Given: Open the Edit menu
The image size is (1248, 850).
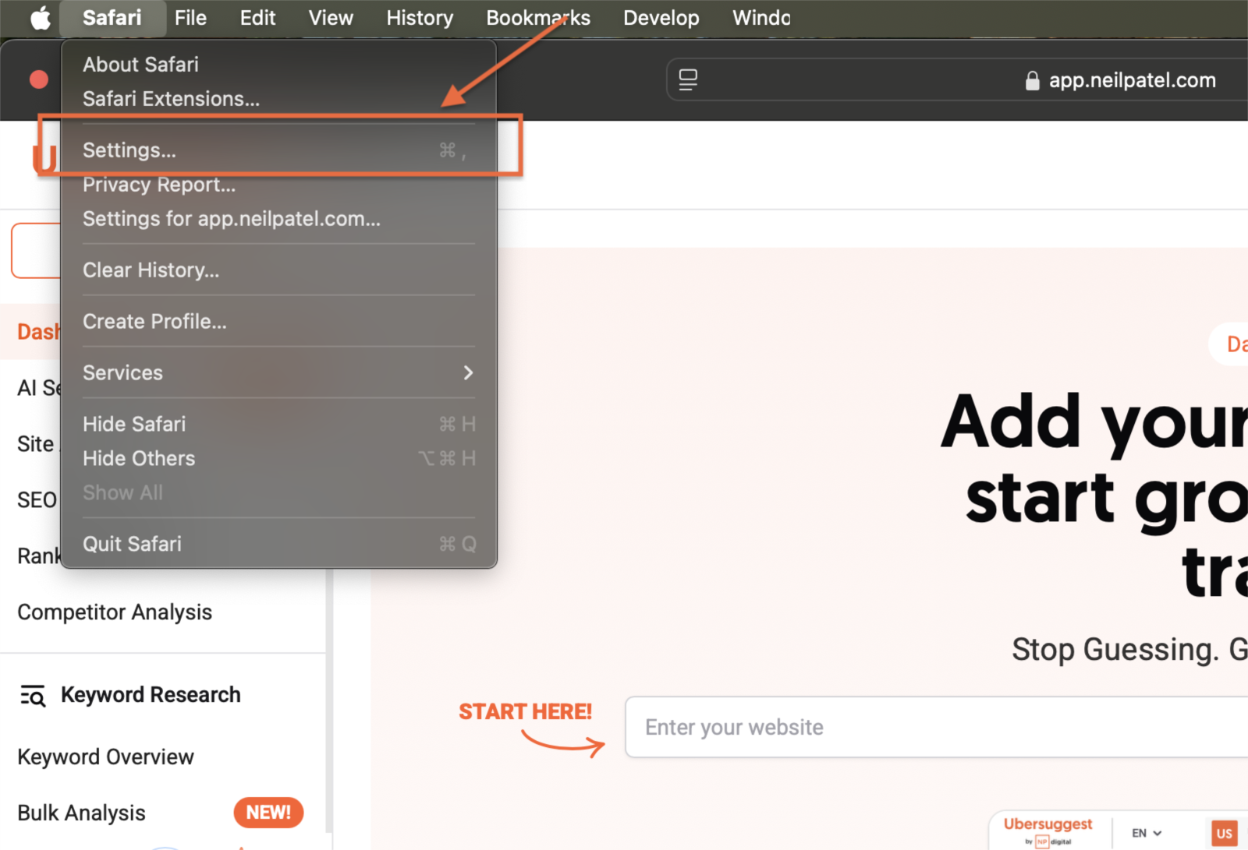Looking at the screenshot, I should (x=258, y=18).
